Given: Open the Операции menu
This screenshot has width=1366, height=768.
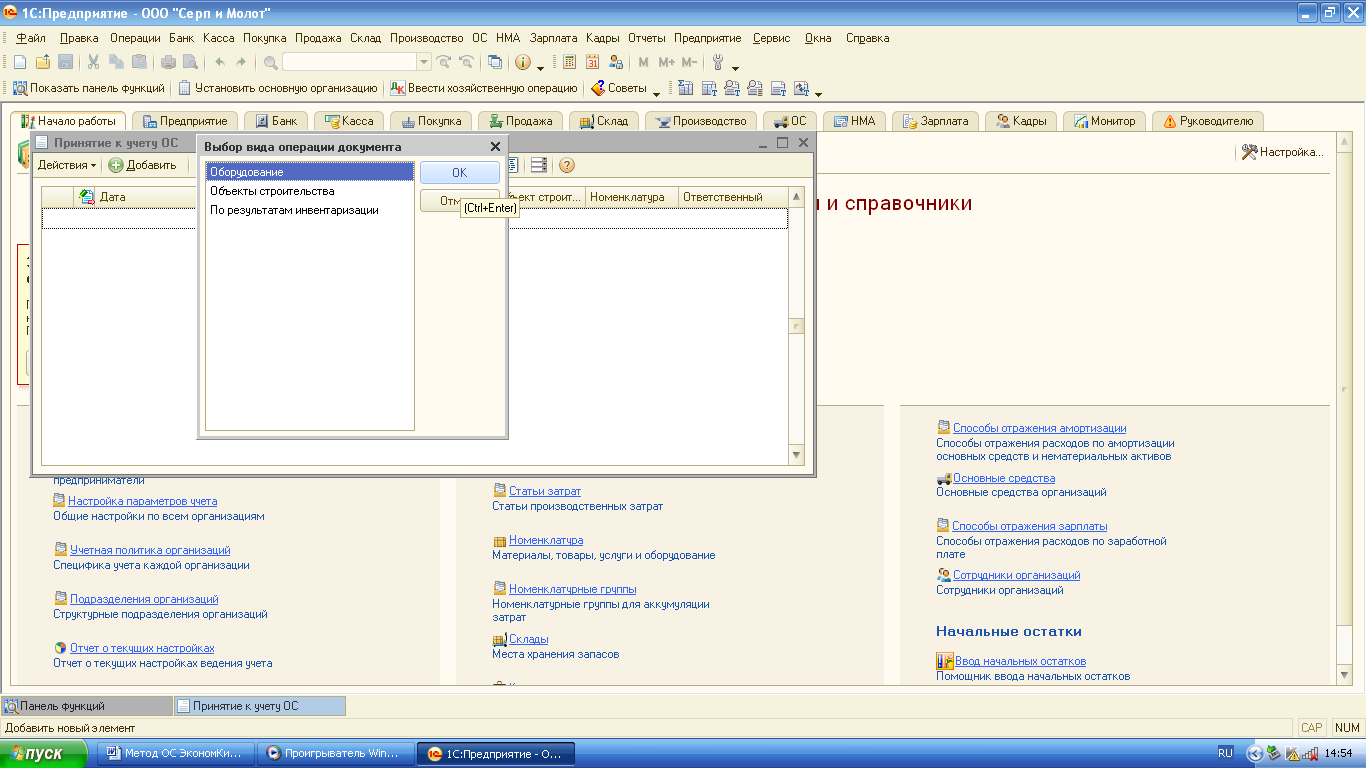Looking at the screenshot, I should click(135, 38).
